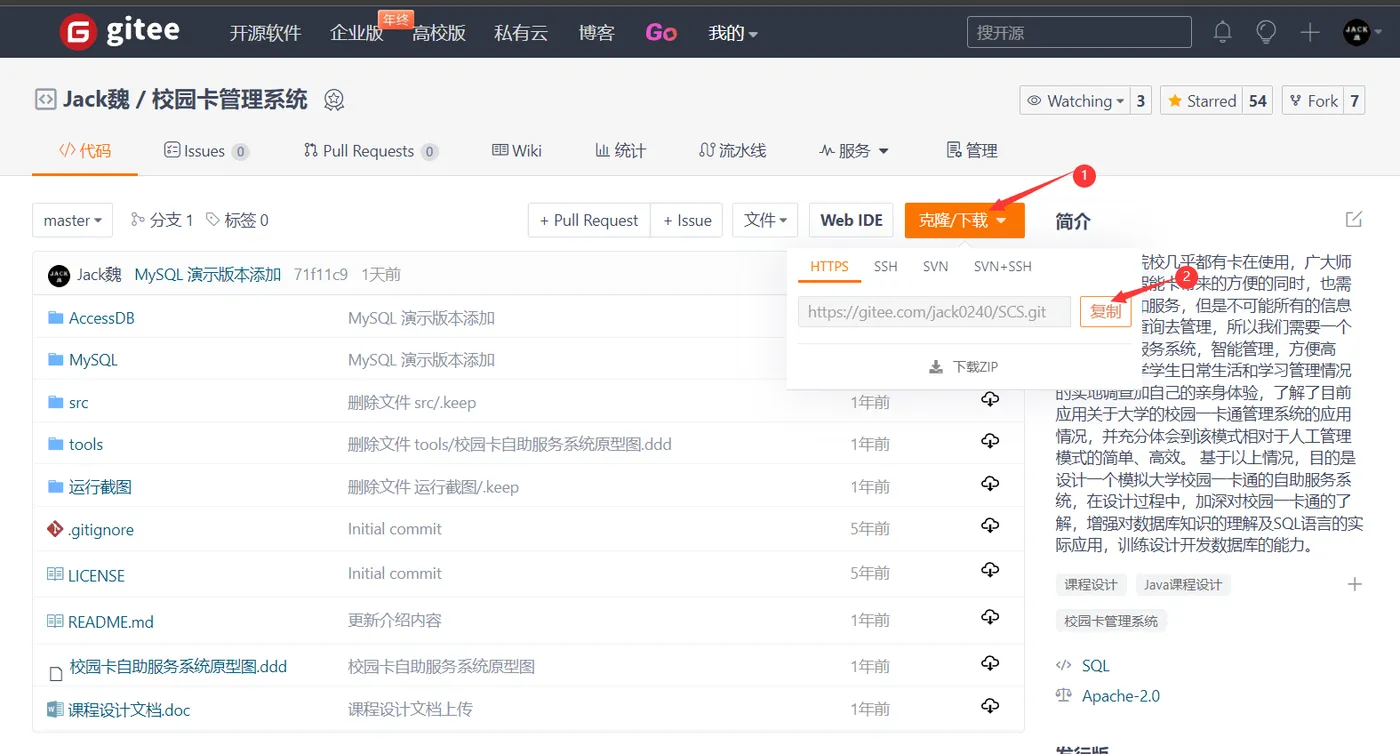Click the clone URL field
This screenshot has width=1400, height=754.
point(934,311)
